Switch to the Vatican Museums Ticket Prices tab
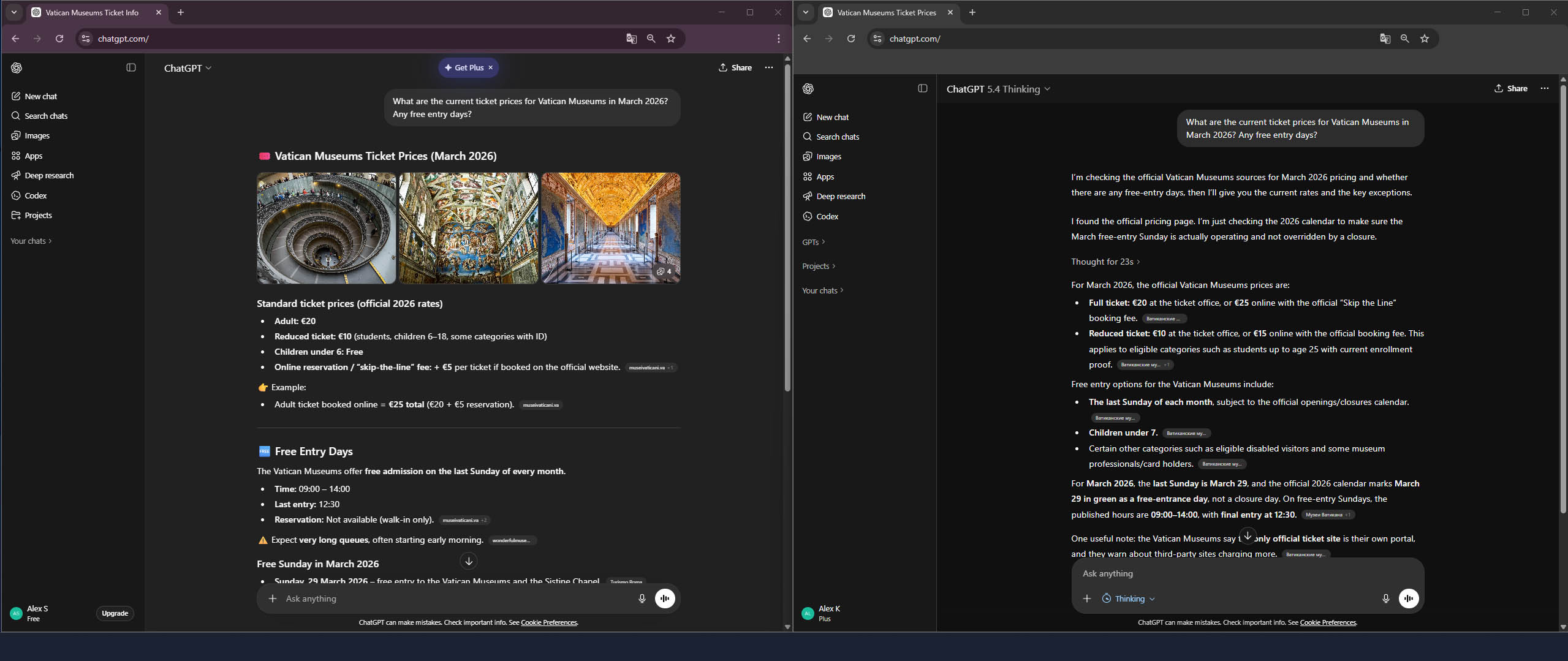The width and height of the screenshot is (1568, 661). click(x=885, y=12)
